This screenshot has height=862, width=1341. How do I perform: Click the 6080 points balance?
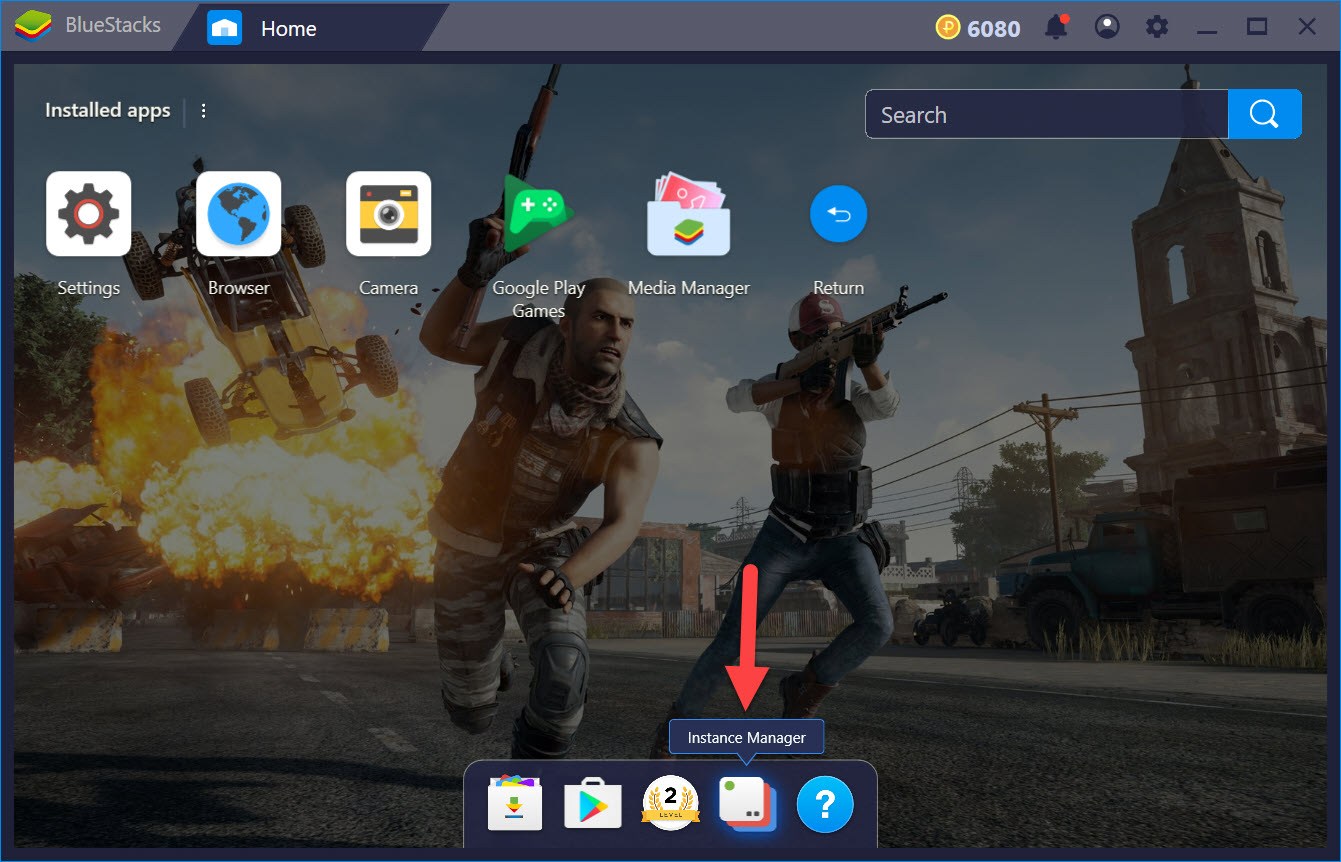994,28
